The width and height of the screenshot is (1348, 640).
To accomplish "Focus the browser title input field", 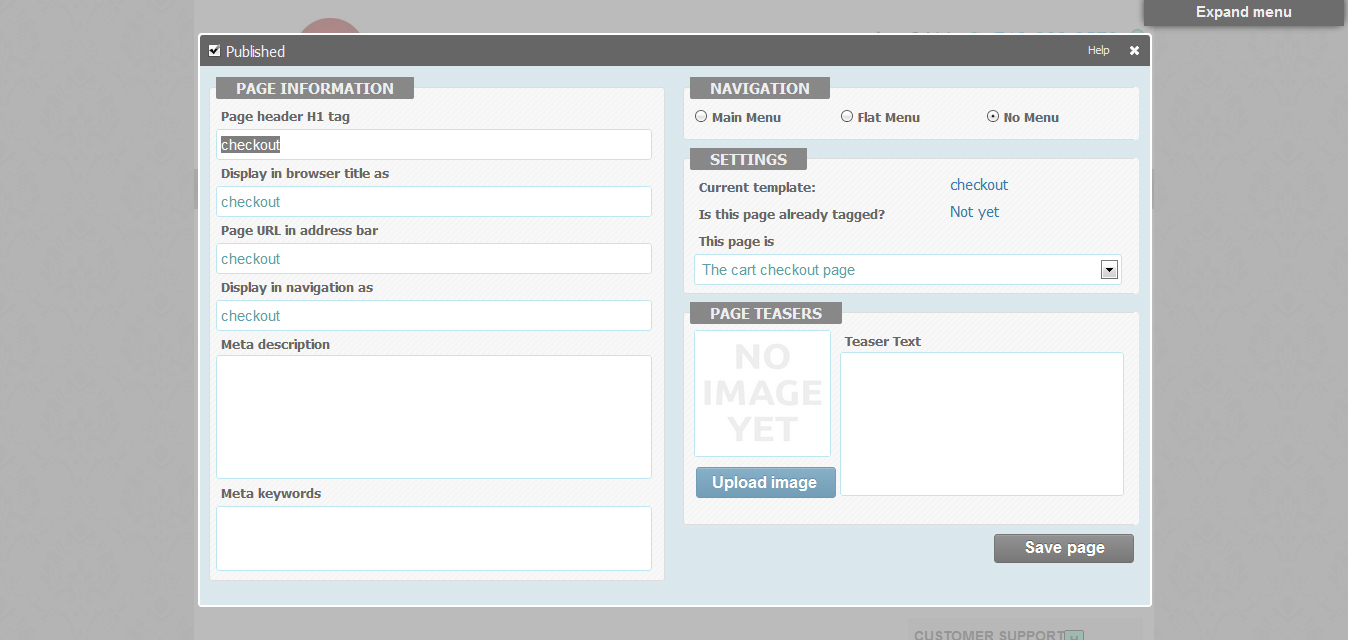I will [x=434, y=202].
